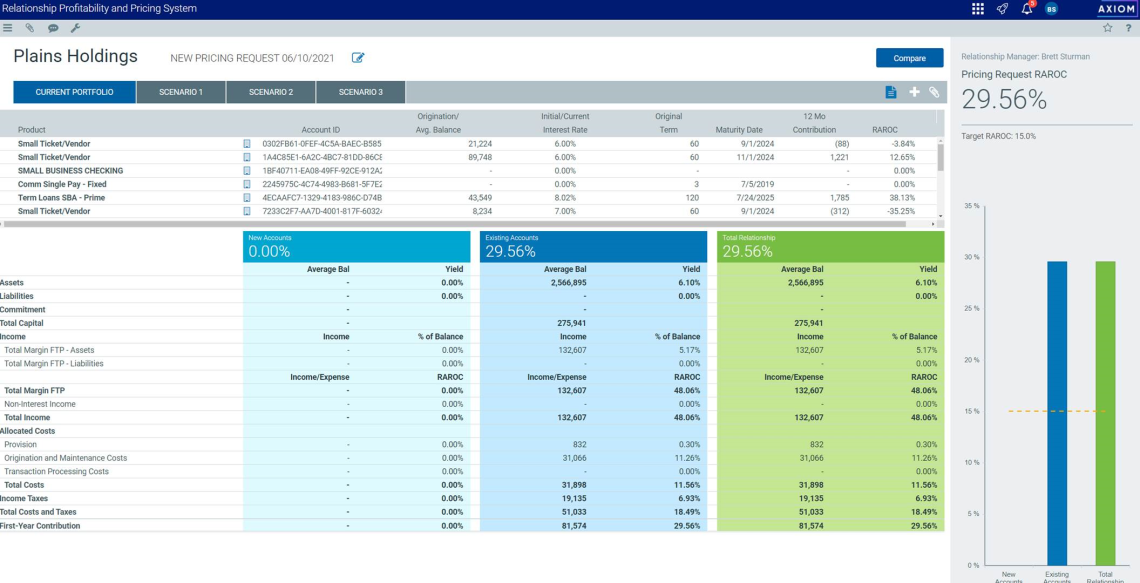The width and height of the screenshot is (1140, 583).
Task: Add a new scenario with the plus icon
Action: tap(914, 91)
